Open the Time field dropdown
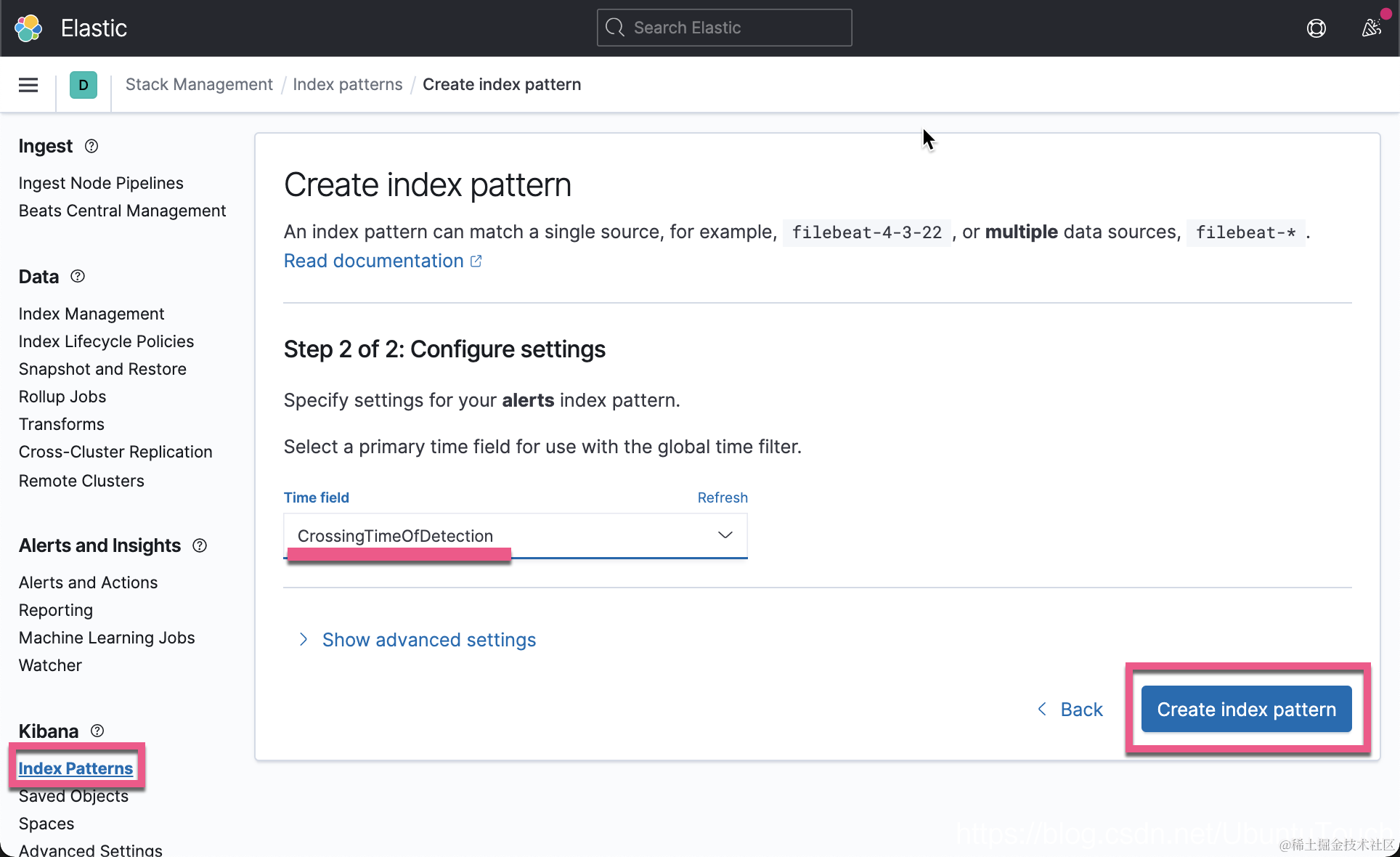Viewport: 1400px width, 857px height. pos(515,536)
